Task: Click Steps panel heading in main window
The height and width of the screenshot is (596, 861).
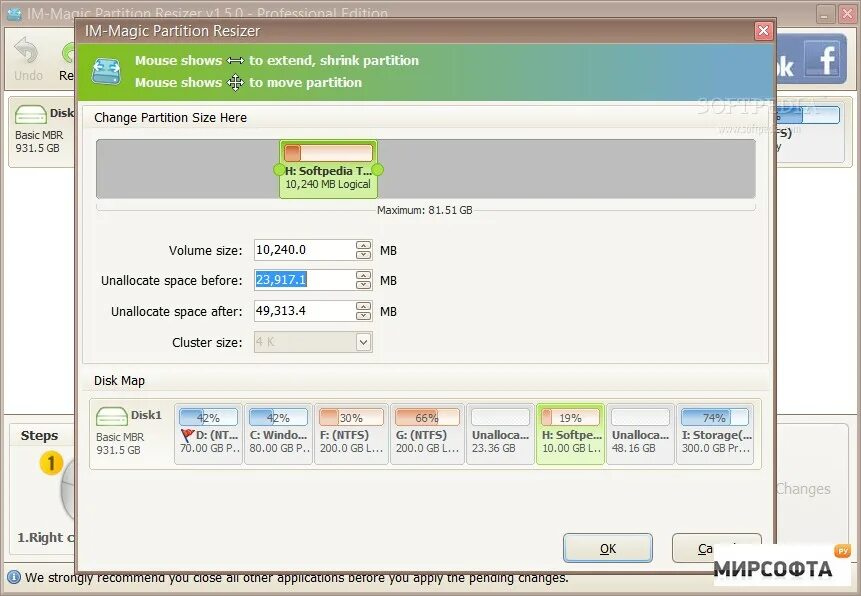Action: pyautogui.click(x=39, y=436)
